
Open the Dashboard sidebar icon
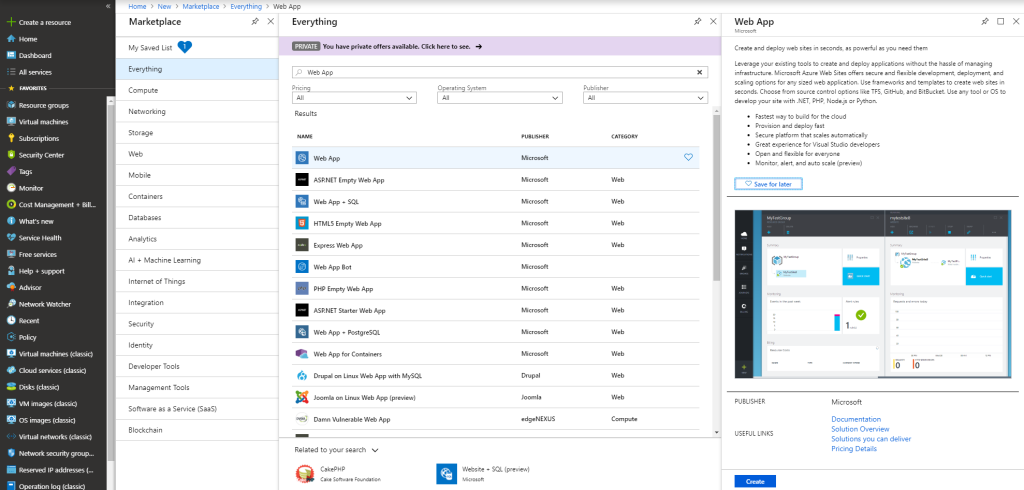(10, 56)
